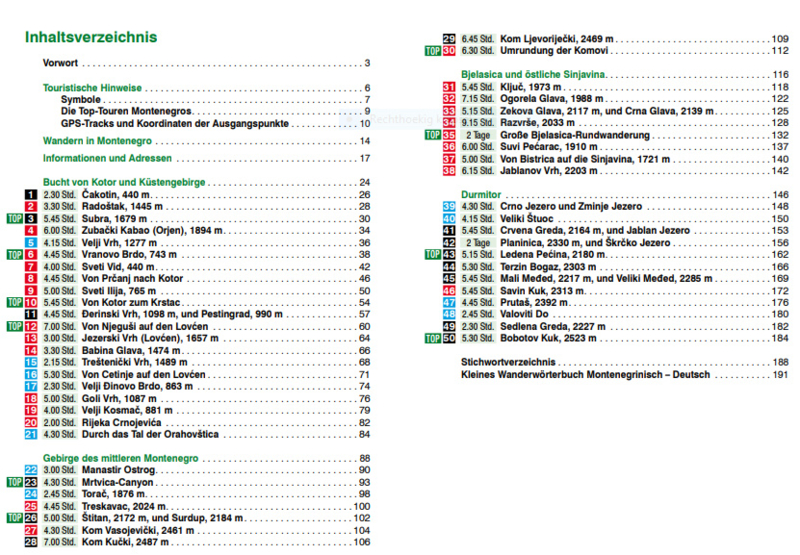800x555 pixels.
Task: Open 'Ogorela Glava, 1988 m' entry
Action: pyautogui.click(x=552, y=98)
